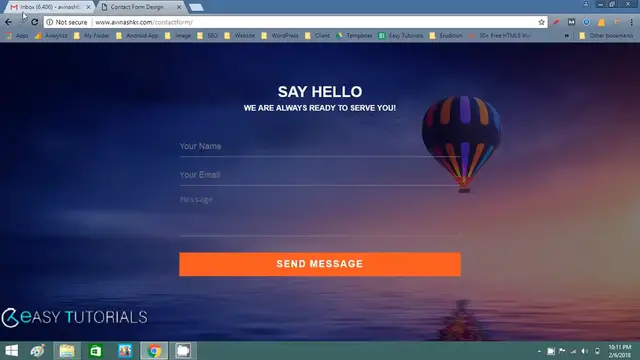Screen dimensions: 640x360
Task: Open the Chrome user profile icon
Action: [x=586, y=4]
